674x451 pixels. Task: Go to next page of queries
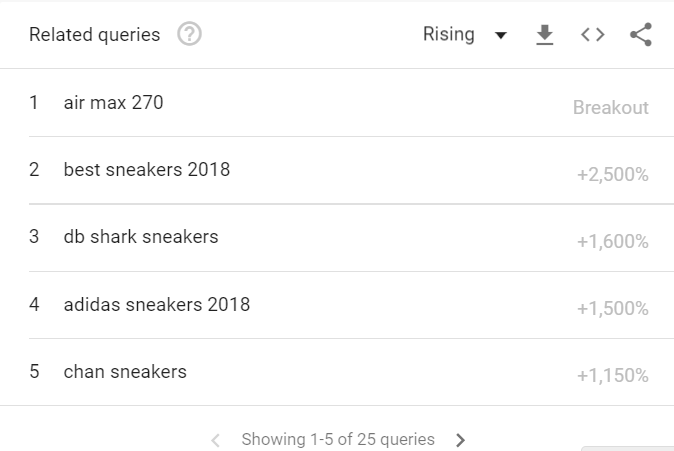pos(460,440)
